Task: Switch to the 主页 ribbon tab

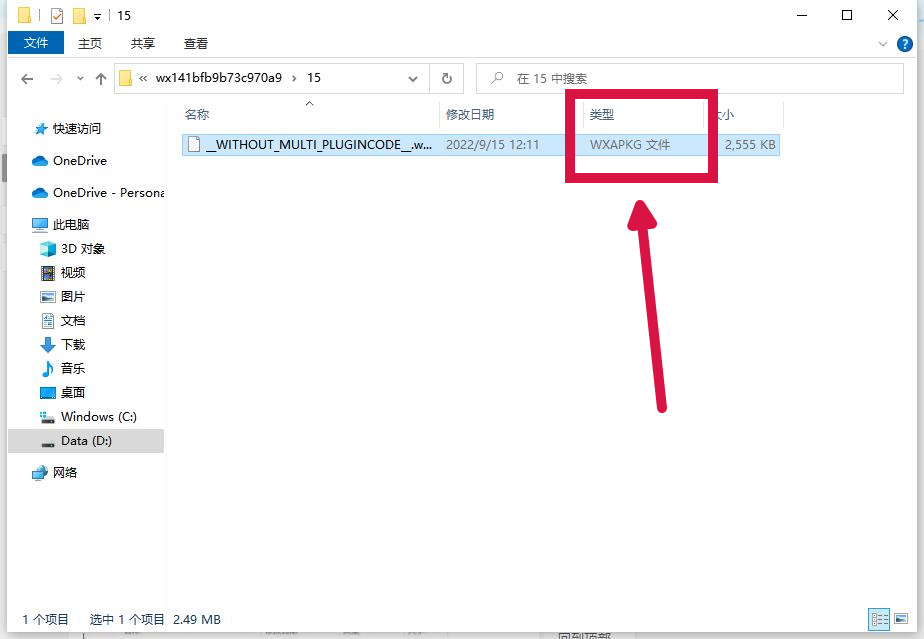Action: tap(90, 43)
